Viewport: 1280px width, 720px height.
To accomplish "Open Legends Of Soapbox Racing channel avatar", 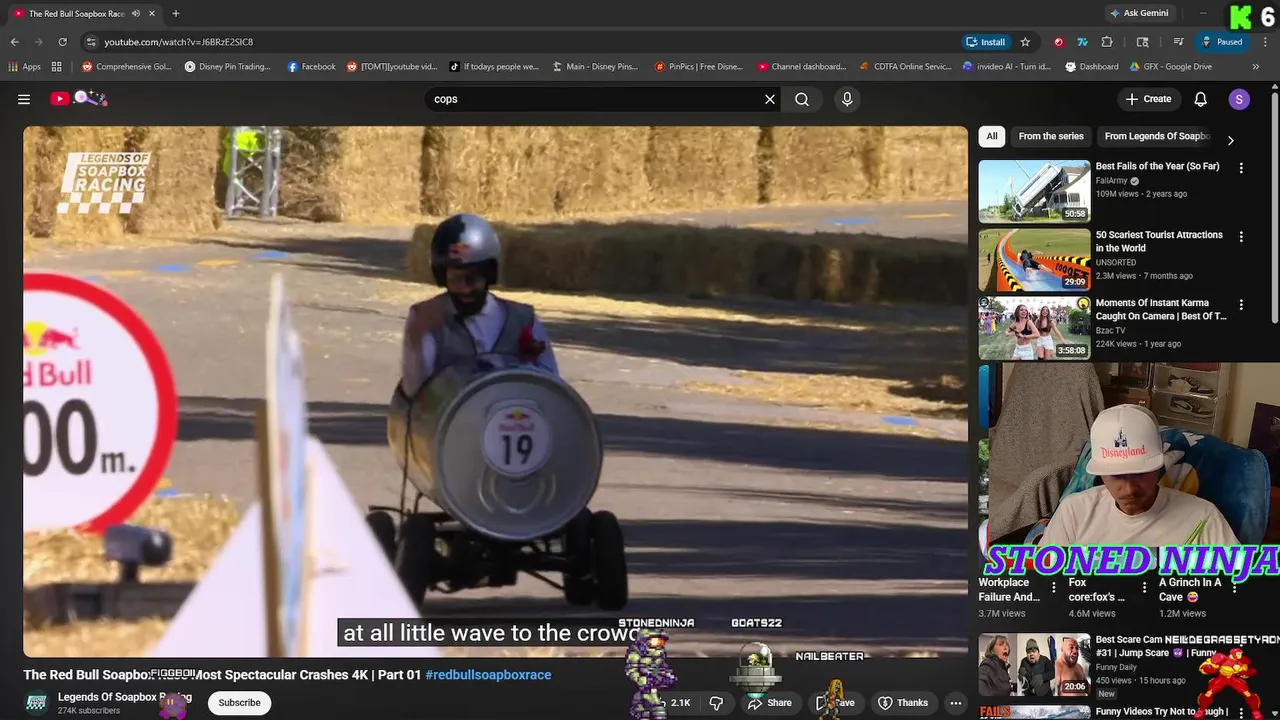I will click(36, 703).
